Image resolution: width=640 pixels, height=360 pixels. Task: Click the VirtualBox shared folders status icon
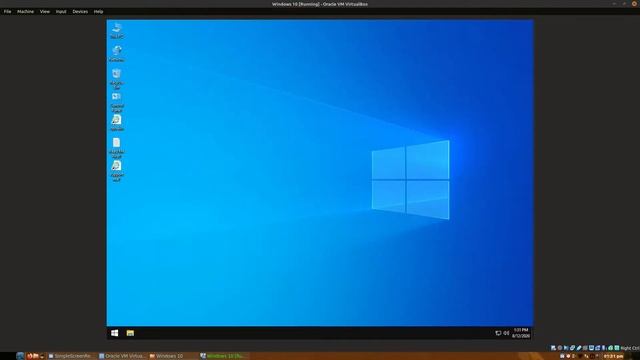tap(585, 348)
